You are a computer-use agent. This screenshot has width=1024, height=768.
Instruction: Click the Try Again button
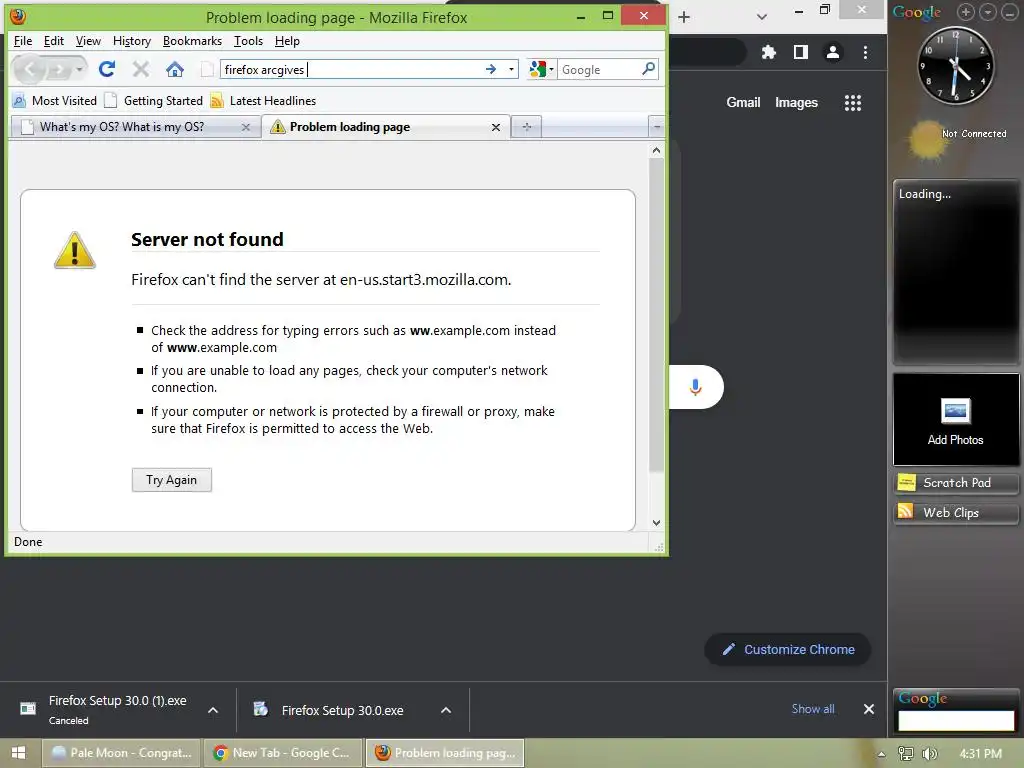172,480
